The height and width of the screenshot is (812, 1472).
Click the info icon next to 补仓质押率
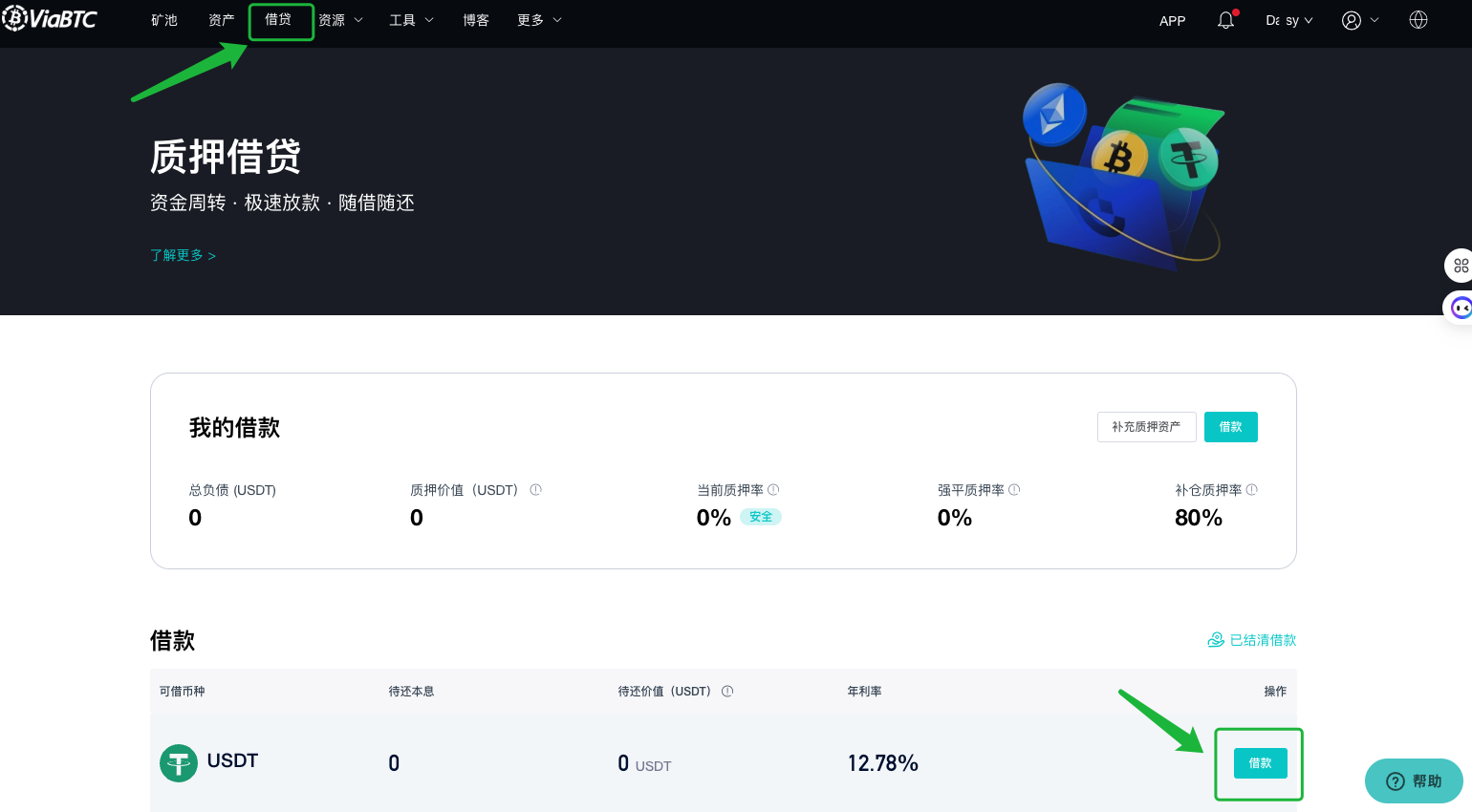pyautogui.click(x=1252, y=489)
